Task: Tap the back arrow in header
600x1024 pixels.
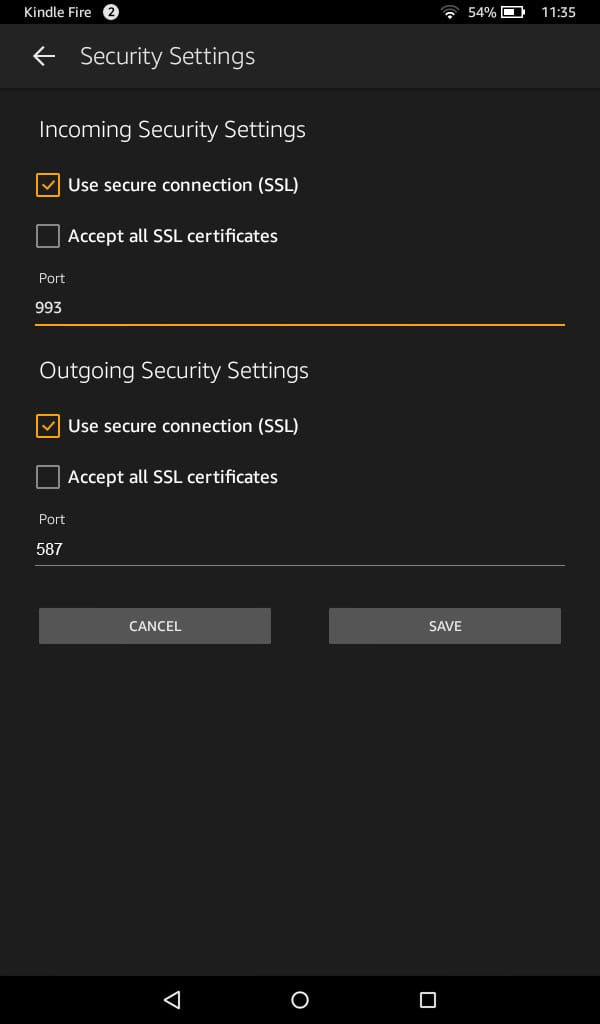Action: click(44, 56)
